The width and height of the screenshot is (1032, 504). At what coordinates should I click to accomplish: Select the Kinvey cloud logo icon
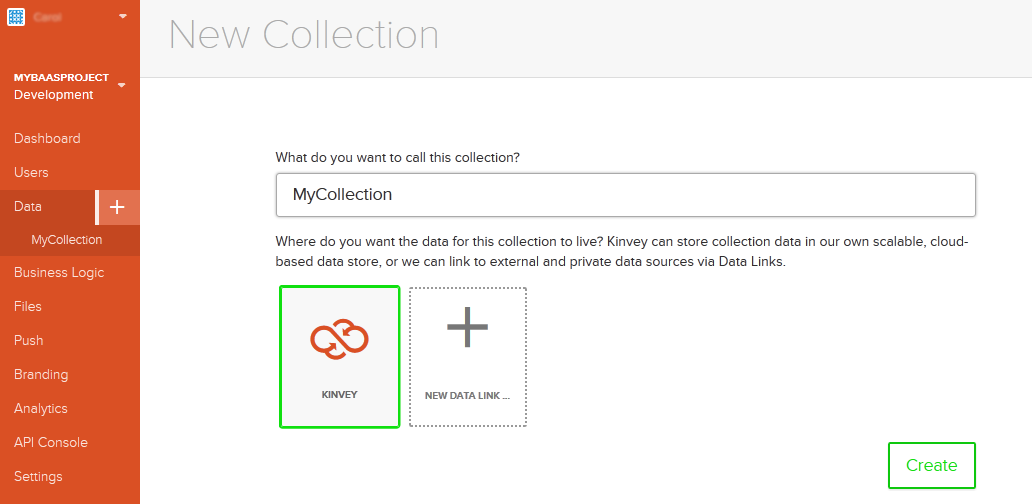click(340, 338)
